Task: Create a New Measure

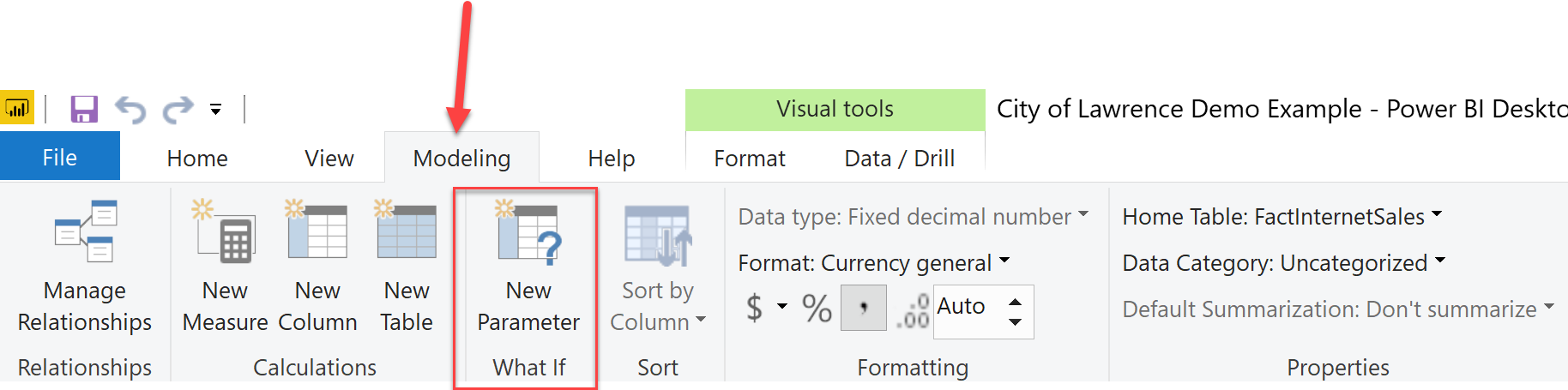Action: (x=226, y=267)
